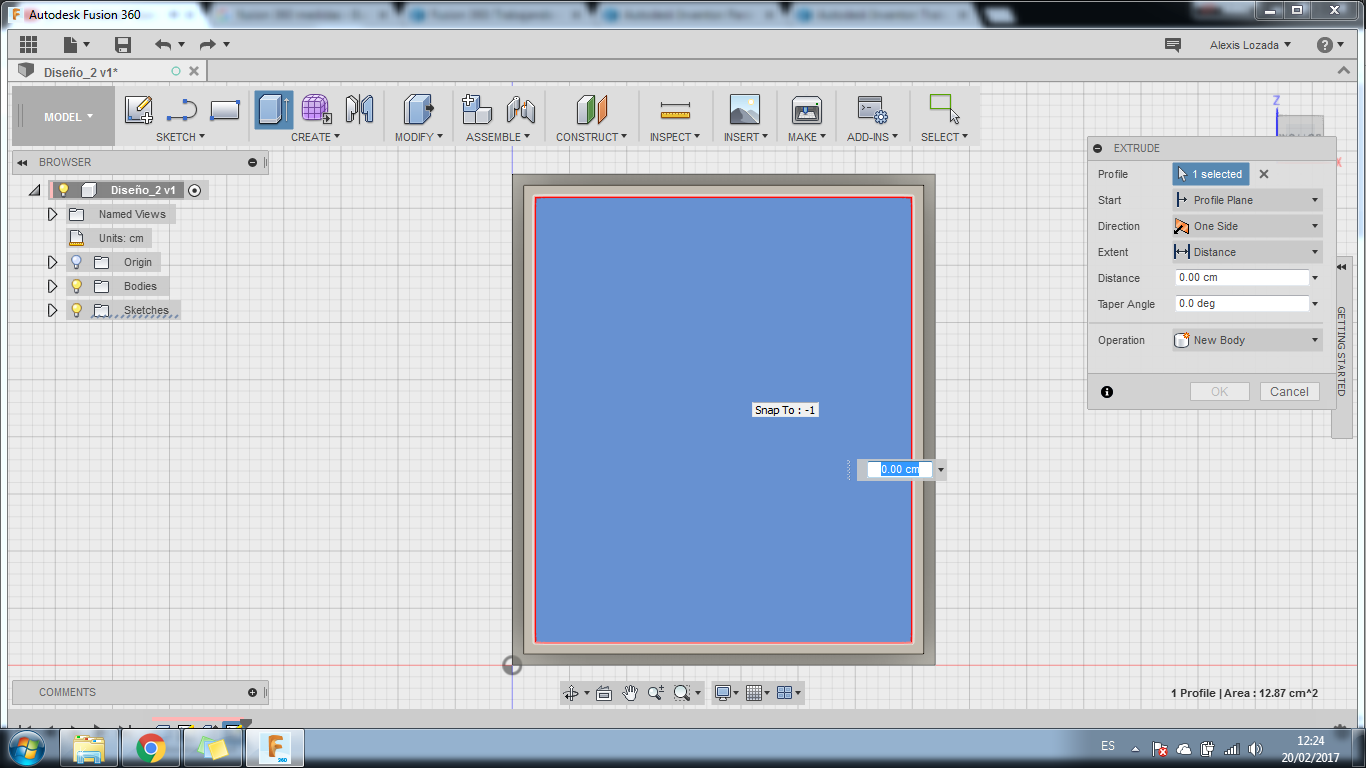This screenshot has width=1366, height=768.
Task: Expand the Sketches folder
Action: tap(53, 310)
